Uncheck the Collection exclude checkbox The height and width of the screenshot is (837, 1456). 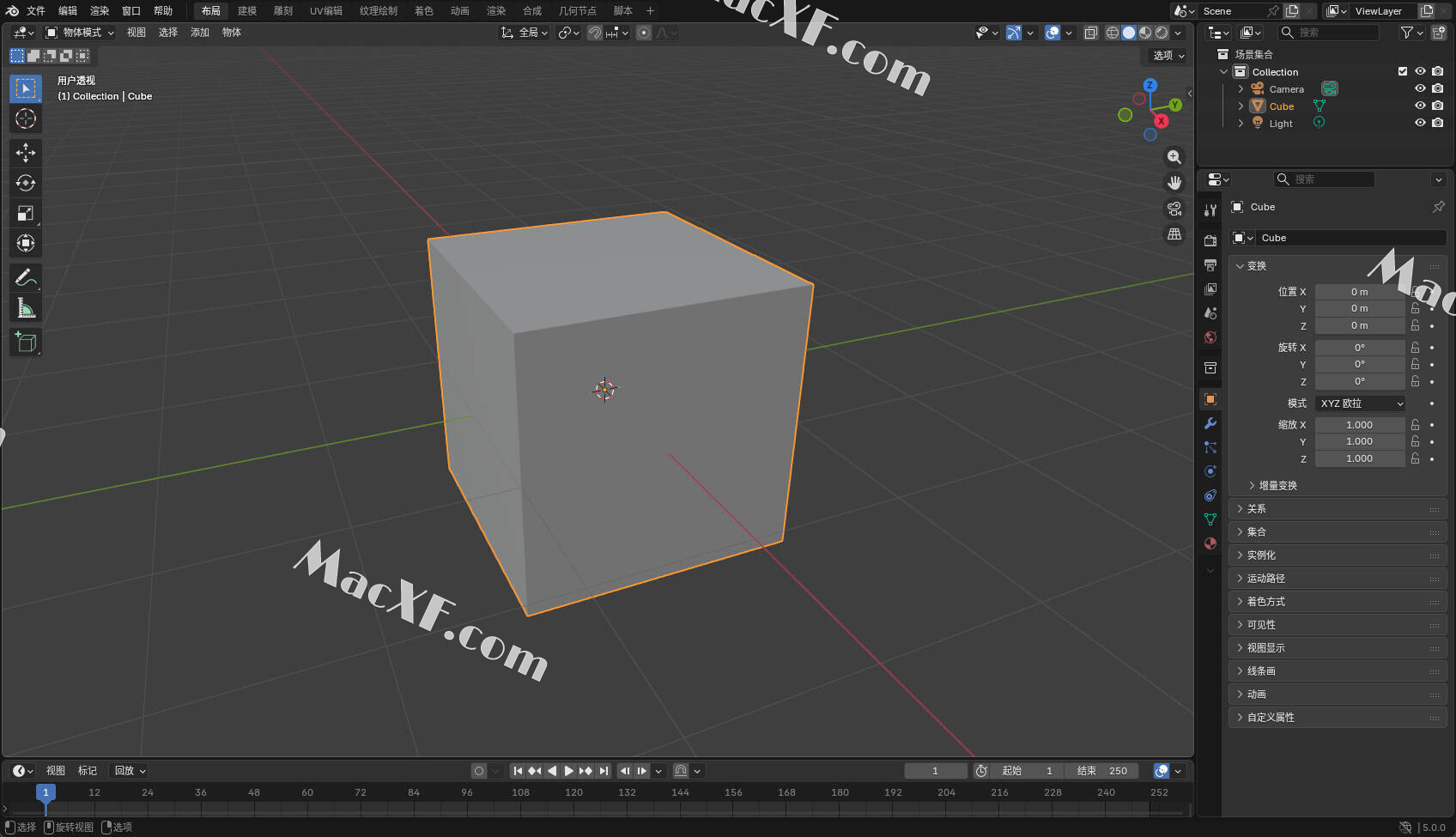(1403, 71)
